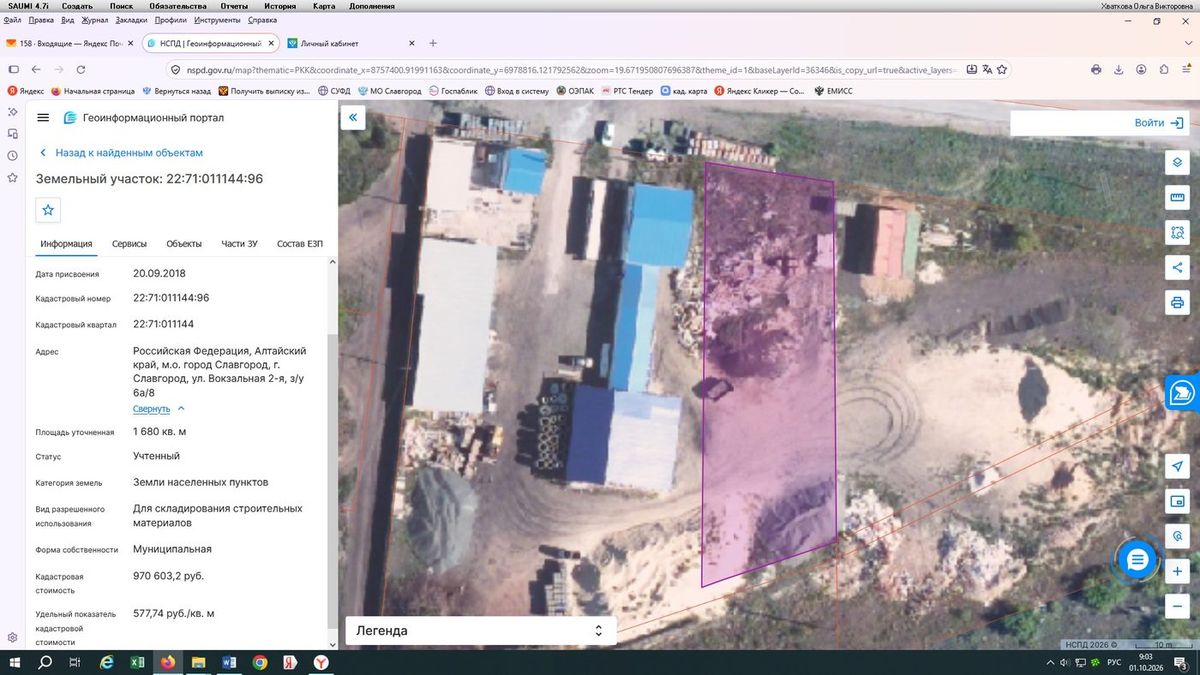
Task: Select the ruler measurement tool
Action: click(x=1177, y=198)
